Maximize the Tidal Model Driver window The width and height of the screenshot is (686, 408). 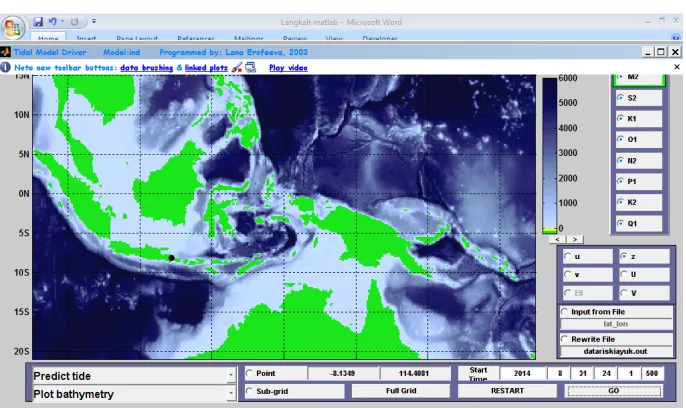point(661,52)
